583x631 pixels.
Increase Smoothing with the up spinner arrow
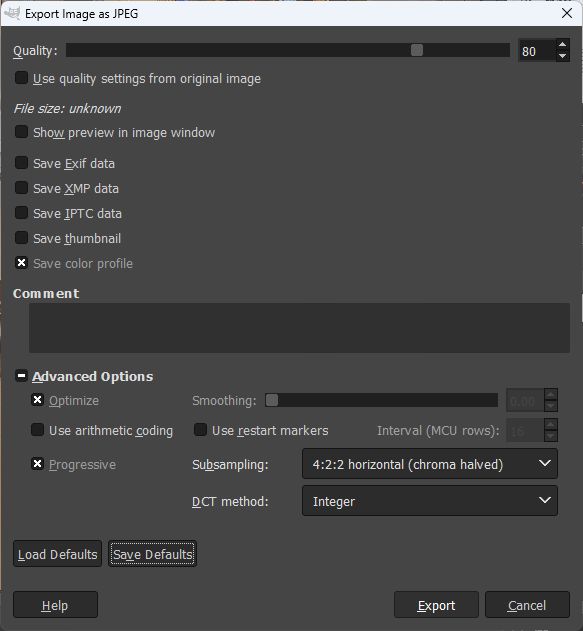pyautogui.click(x=551, y=394)
